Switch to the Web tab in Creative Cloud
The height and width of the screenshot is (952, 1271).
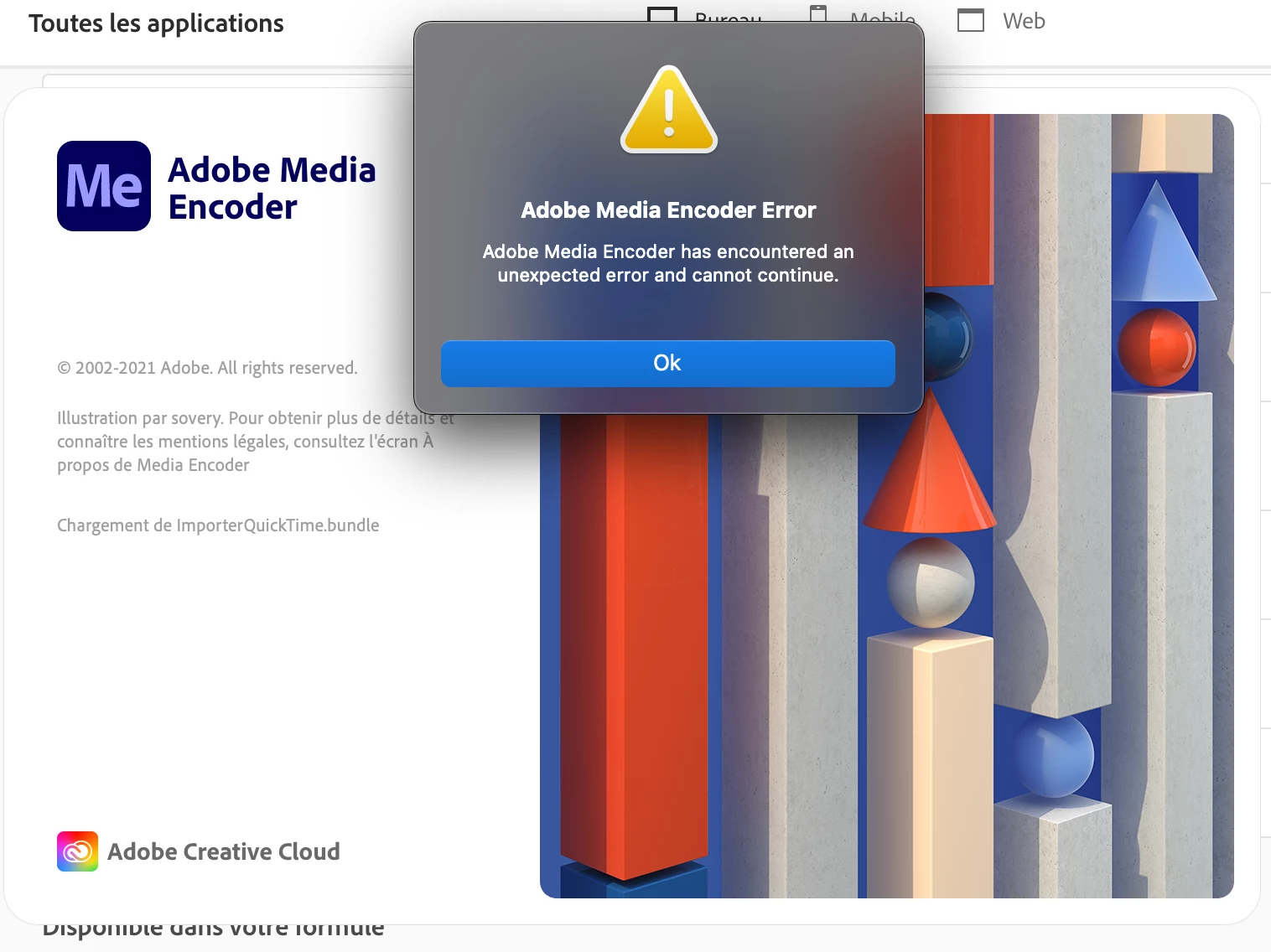pyautogui.click(x=1002, y=21)
